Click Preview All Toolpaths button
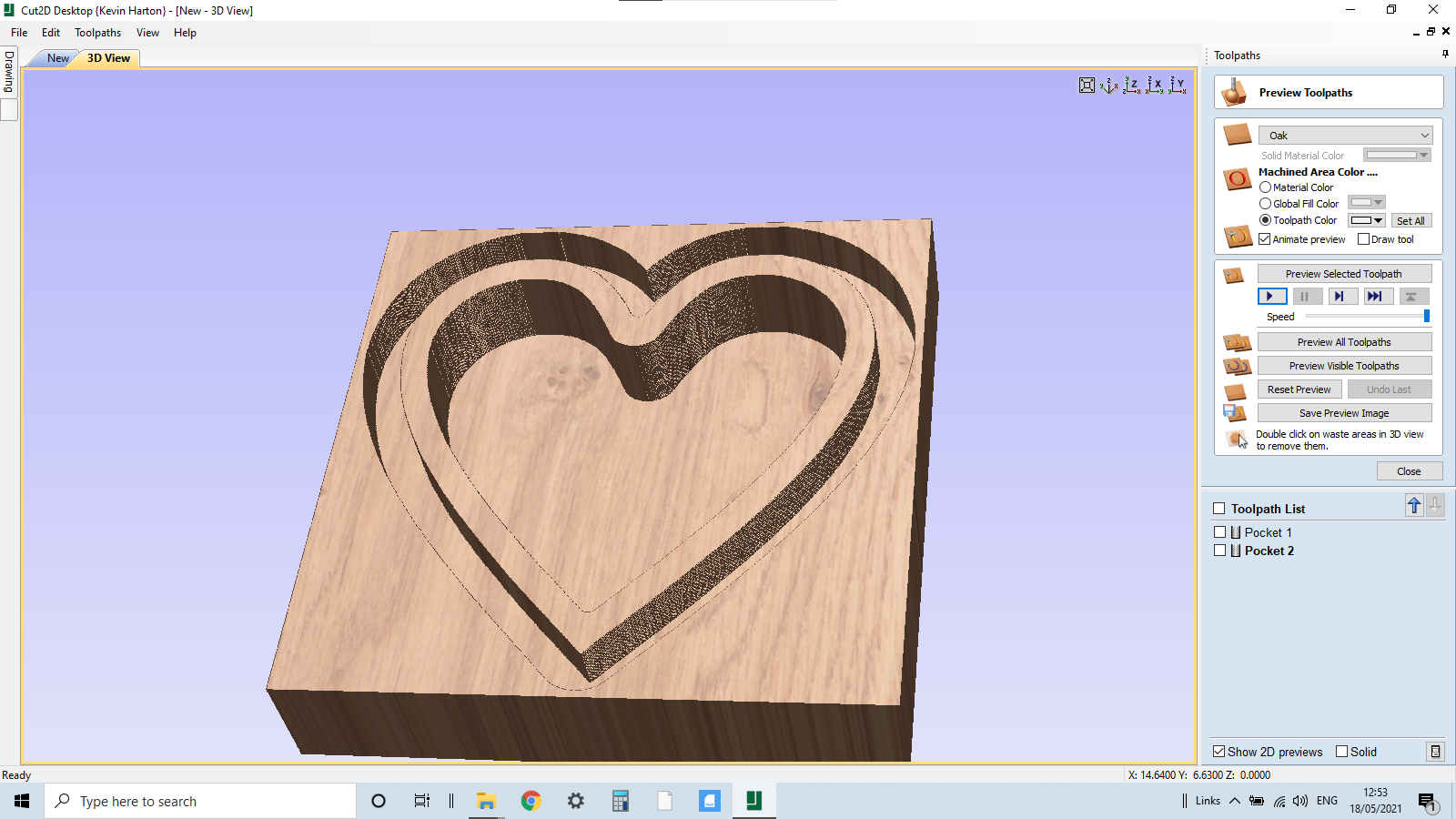The height and width of the screenshot is (819, 1456). coord(1344,342)
